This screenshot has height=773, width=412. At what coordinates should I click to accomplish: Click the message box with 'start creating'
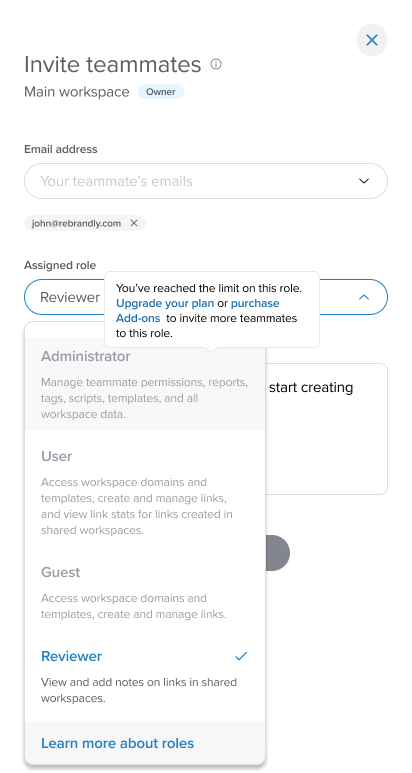326,429
